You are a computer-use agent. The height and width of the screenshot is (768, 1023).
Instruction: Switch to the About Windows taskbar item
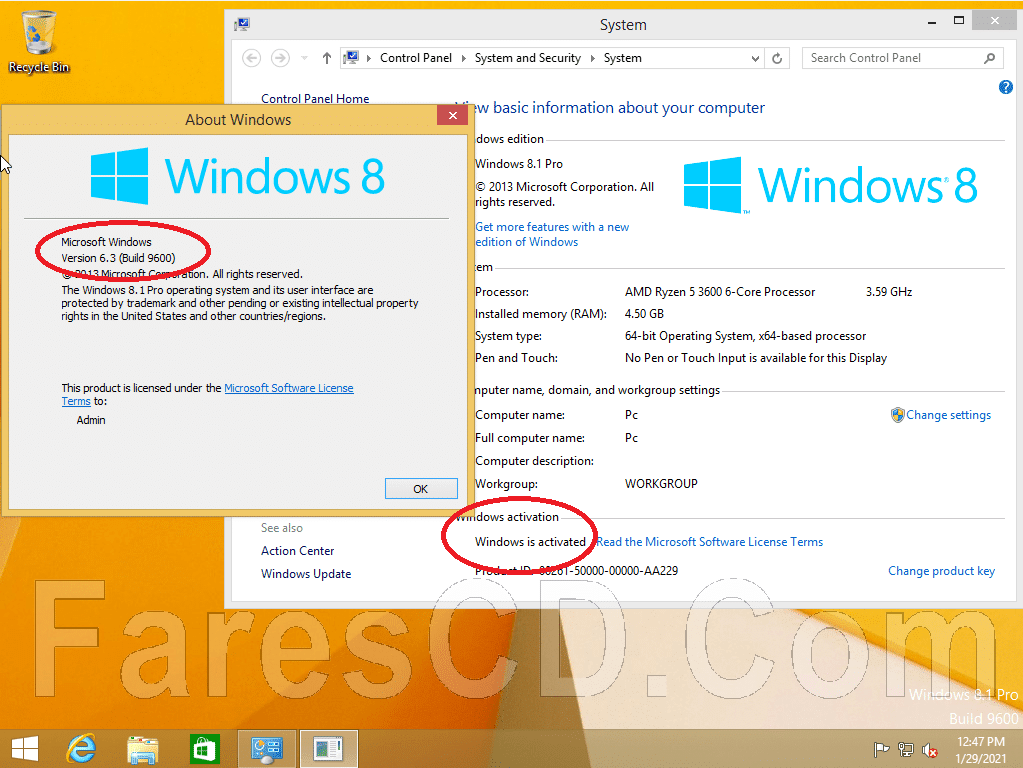click(x=328, y=749)
